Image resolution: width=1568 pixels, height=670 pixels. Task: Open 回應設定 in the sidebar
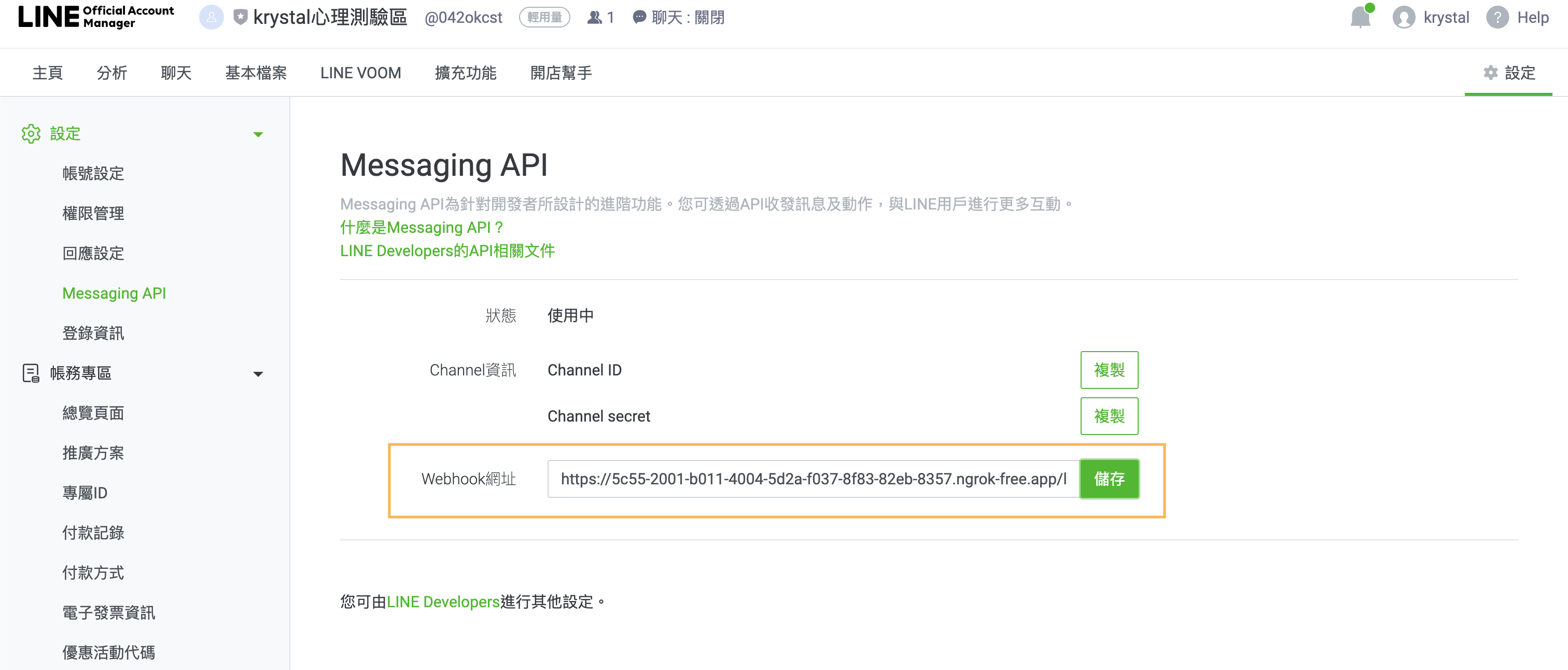(93, 253)
